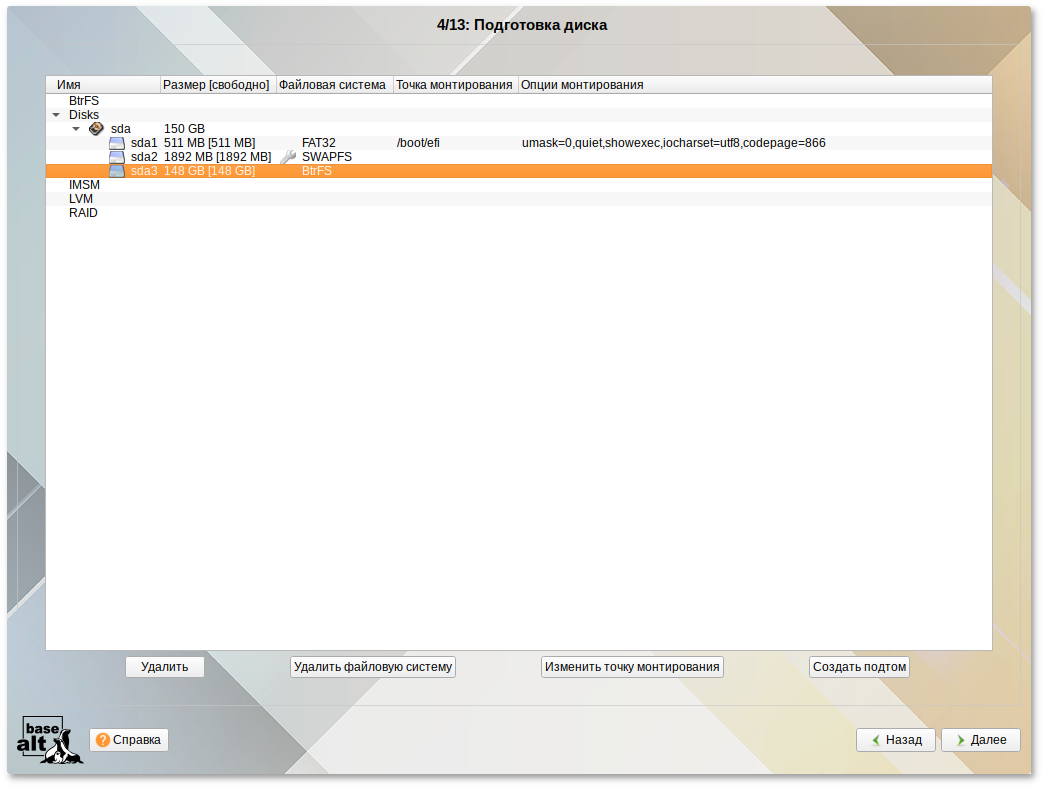Click the arrow icon on Назад button

tap(876, 740)
